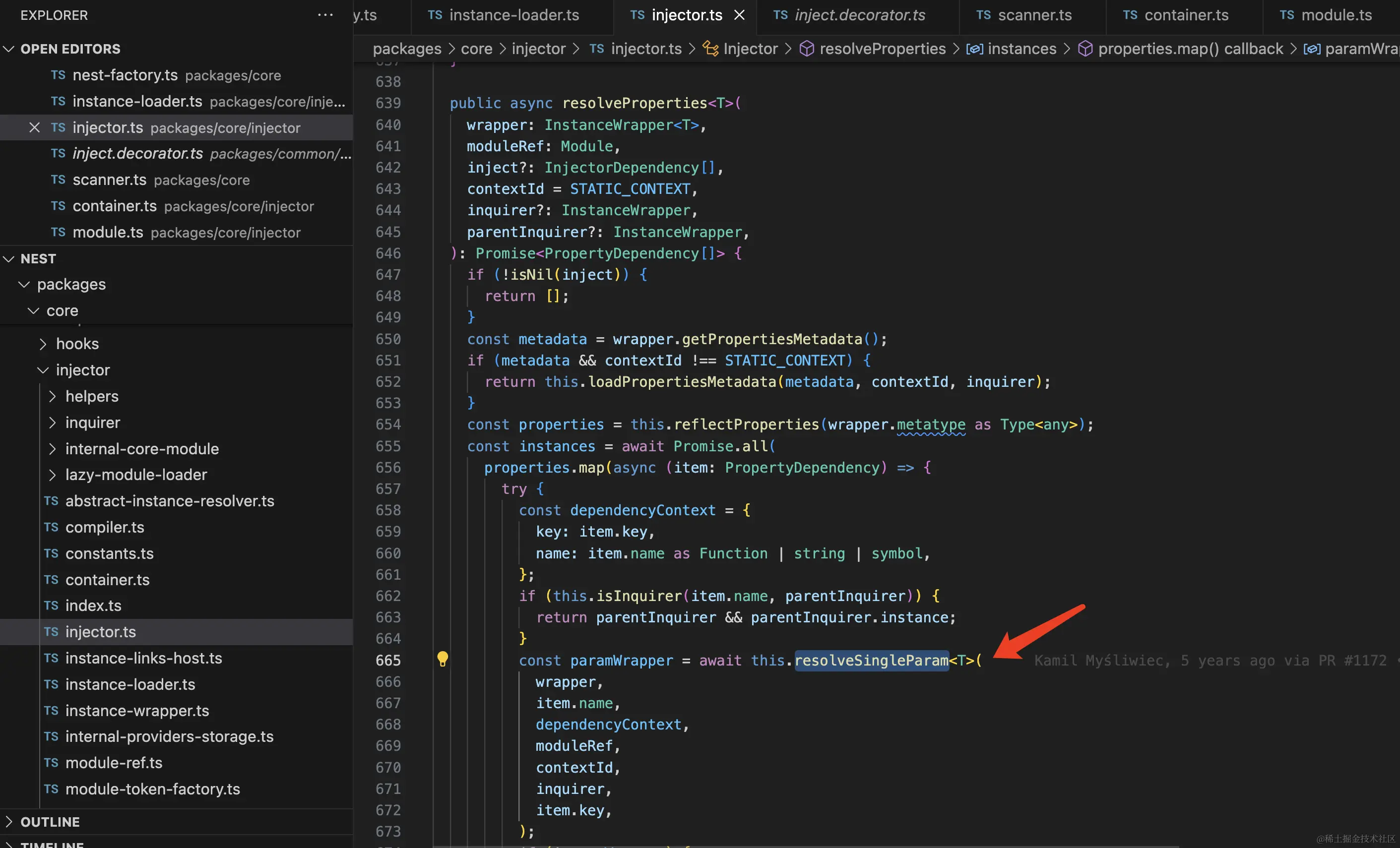Click injector folder segment in breadcrumb
This screenshot has width=1400, height=848.
coord(539,49)
